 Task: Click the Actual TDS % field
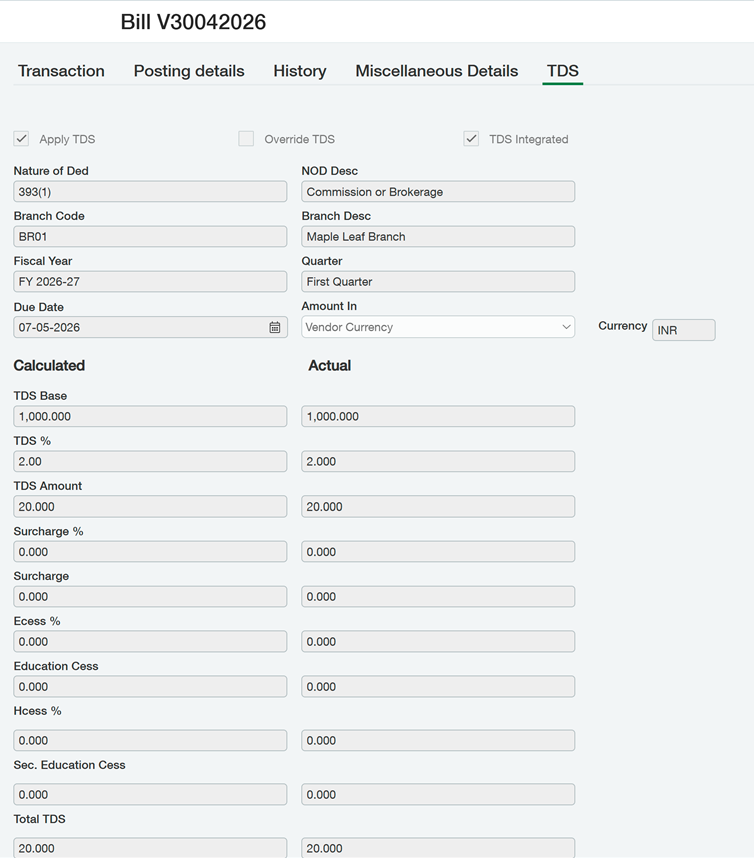[438, 461]
